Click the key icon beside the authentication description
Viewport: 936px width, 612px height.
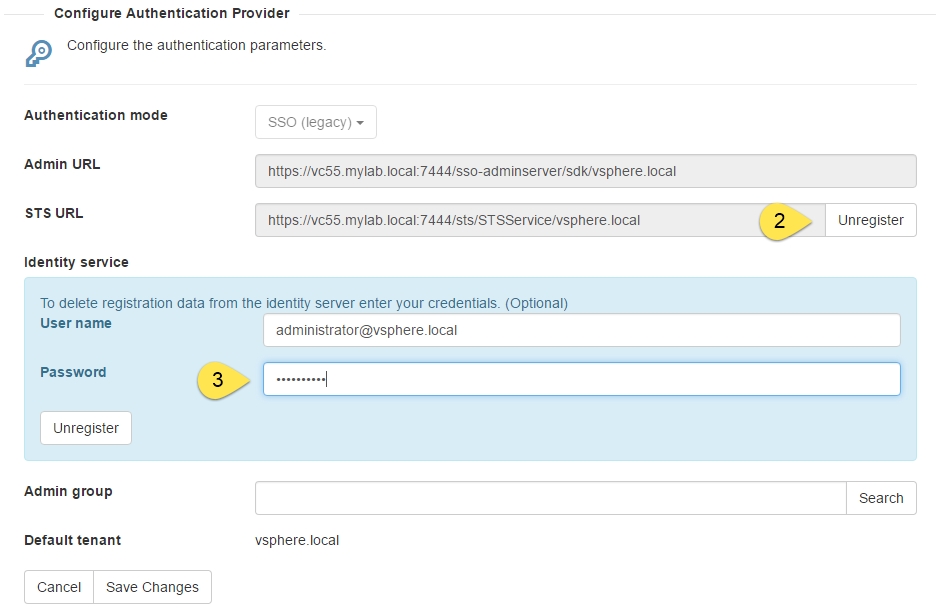pos(39,53)
